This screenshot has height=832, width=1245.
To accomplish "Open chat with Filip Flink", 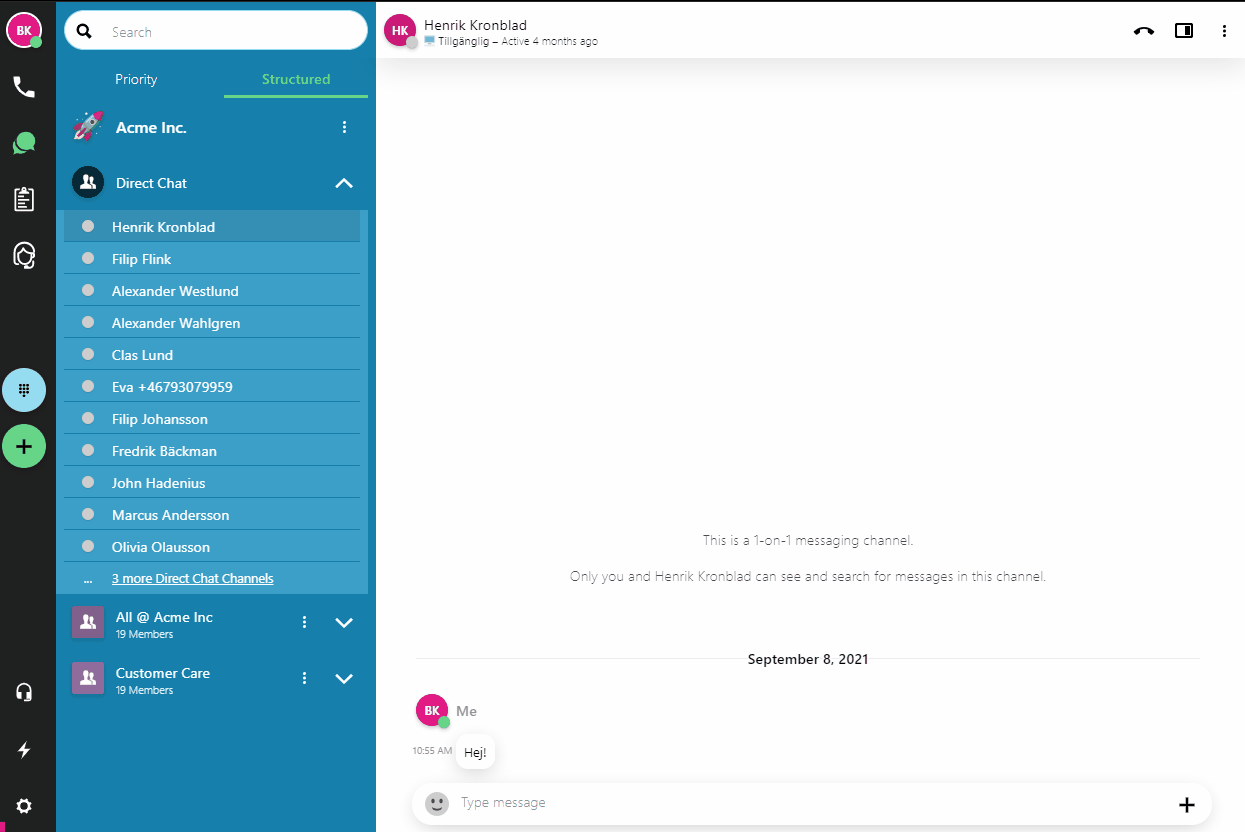I will coord(212,259).
